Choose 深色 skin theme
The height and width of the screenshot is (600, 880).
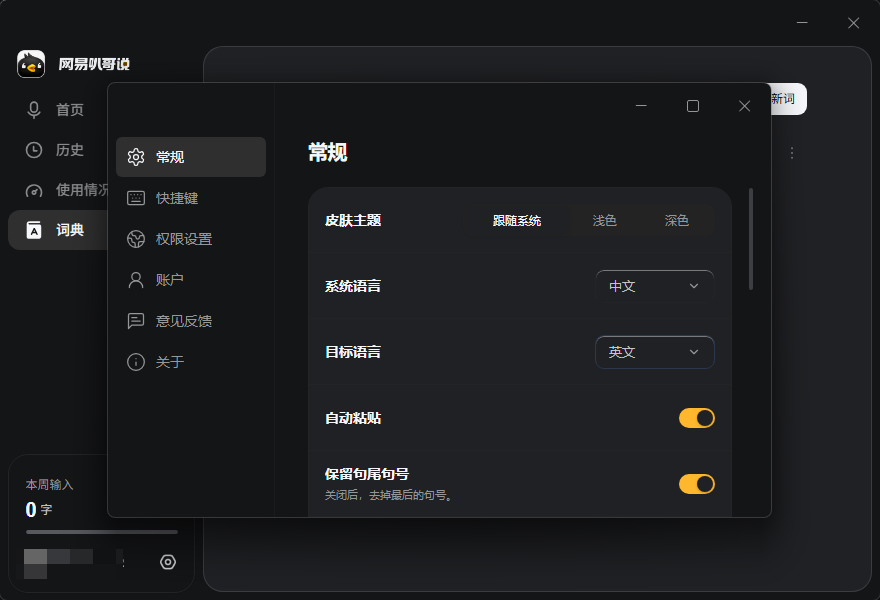click(x=676, y=221)
